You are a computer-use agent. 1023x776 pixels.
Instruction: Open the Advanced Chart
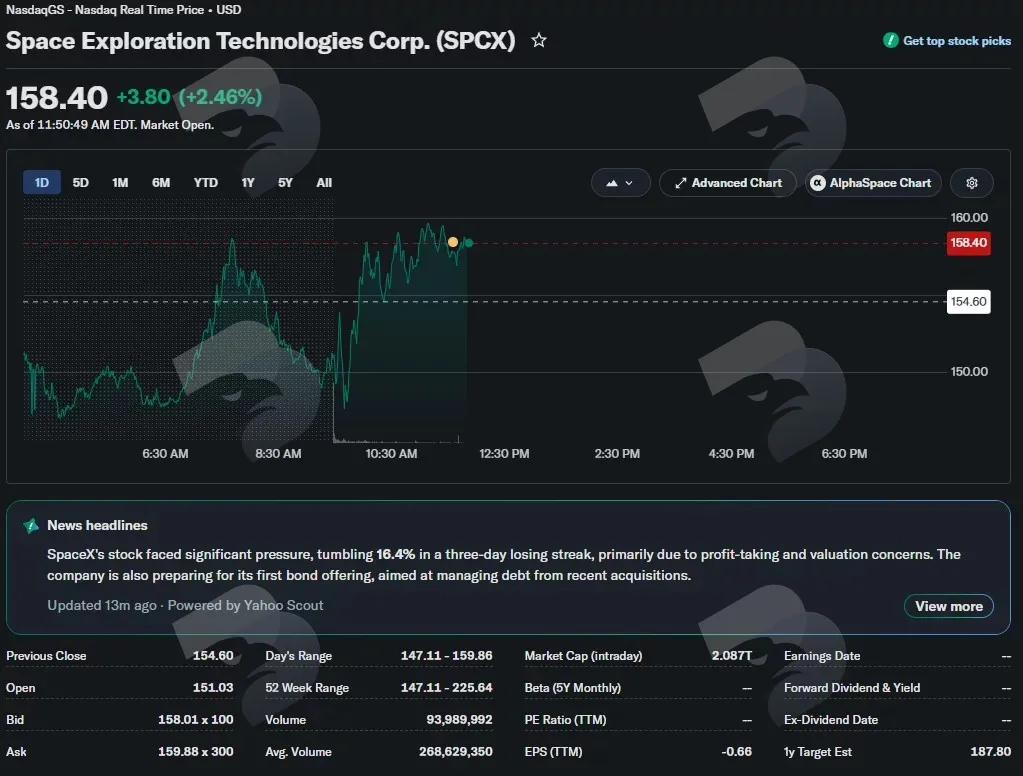(x=728, y=183)
